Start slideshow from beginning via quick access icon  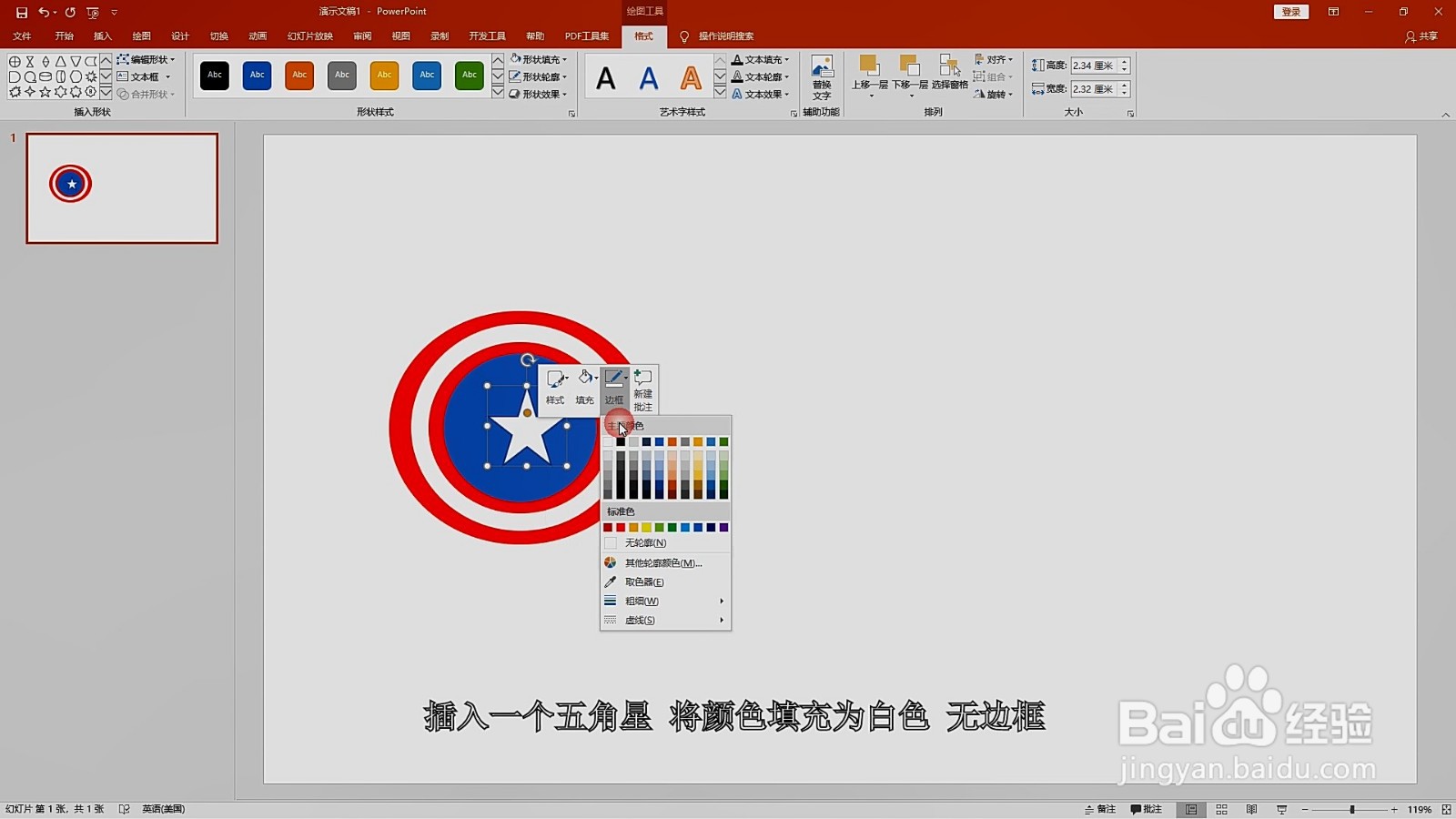(93, 12)
